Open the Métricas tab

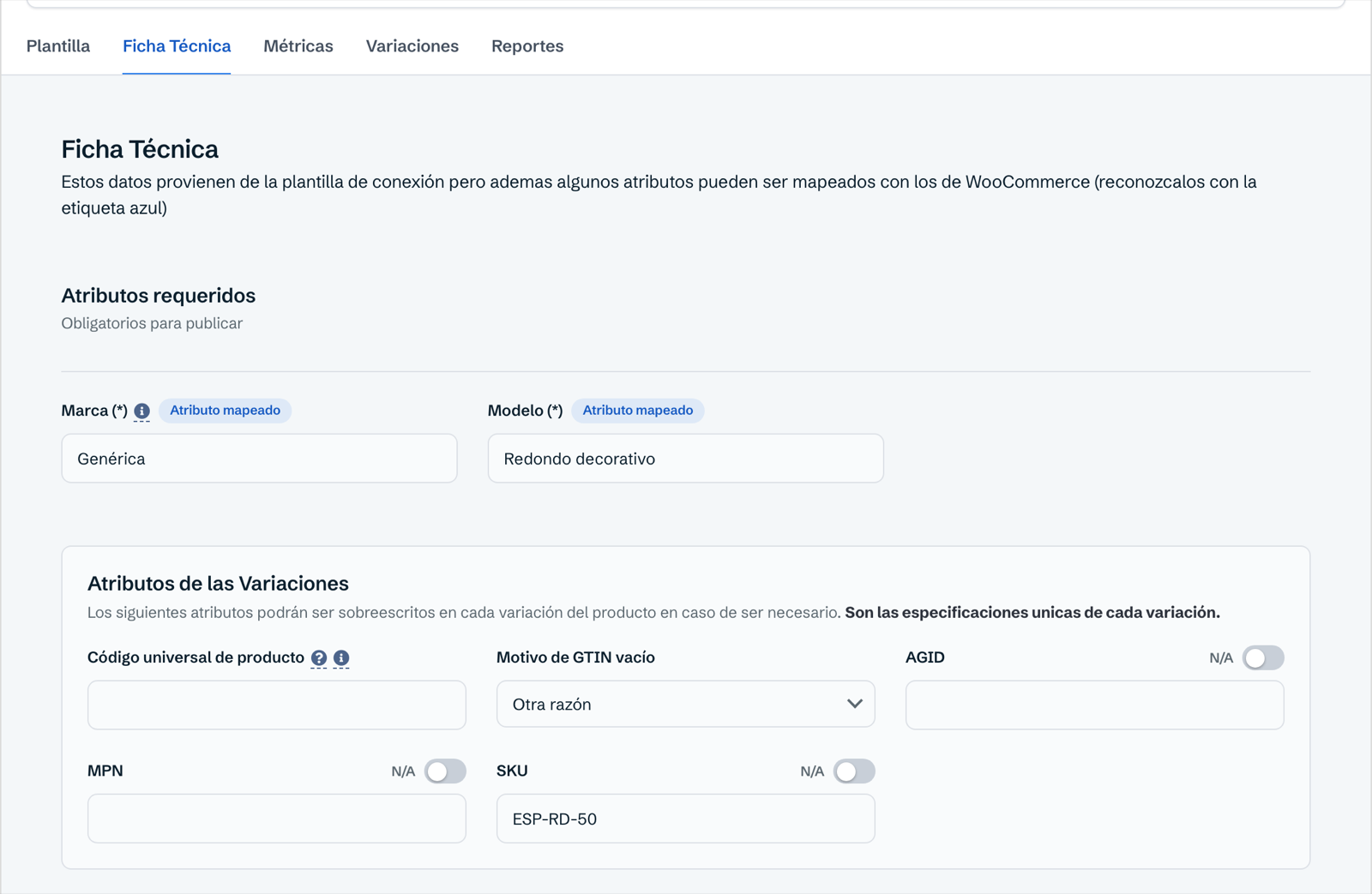[x=298, y=46]
